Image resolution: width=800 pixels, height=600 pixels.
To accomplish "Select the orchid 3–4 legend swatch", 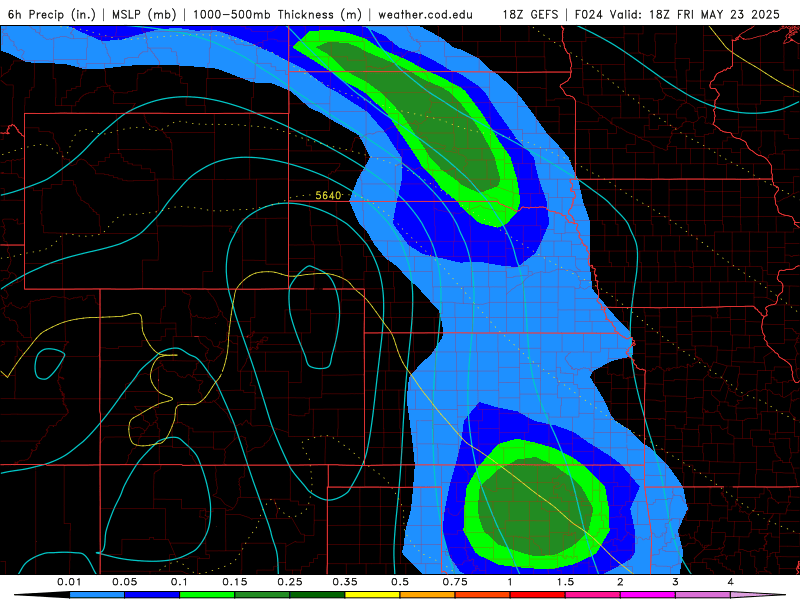I will coord(703,595).
